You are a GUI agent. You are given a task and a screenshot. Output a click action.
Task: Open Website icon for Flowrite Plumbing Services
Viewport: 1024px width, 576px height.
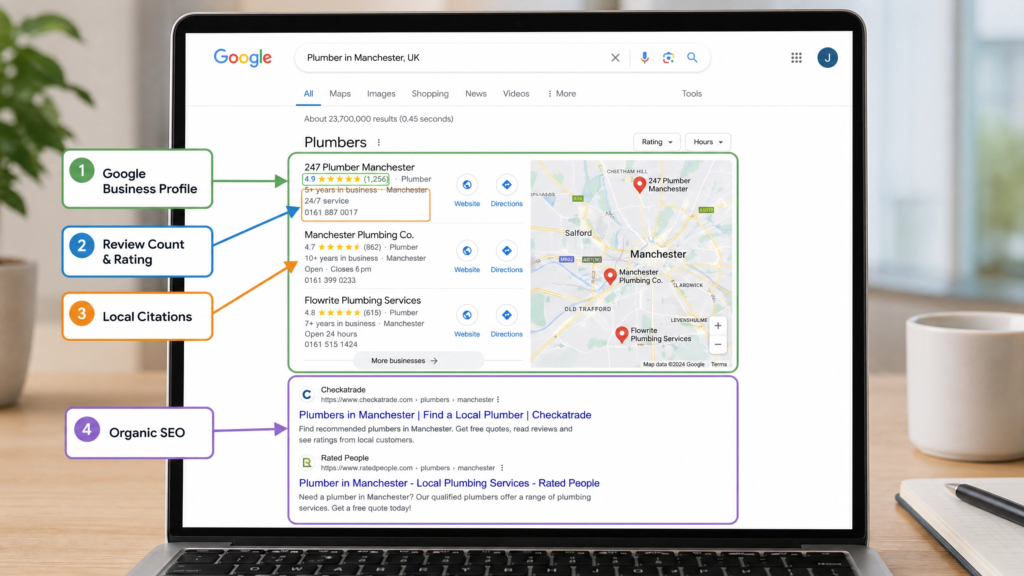(467, 315)
